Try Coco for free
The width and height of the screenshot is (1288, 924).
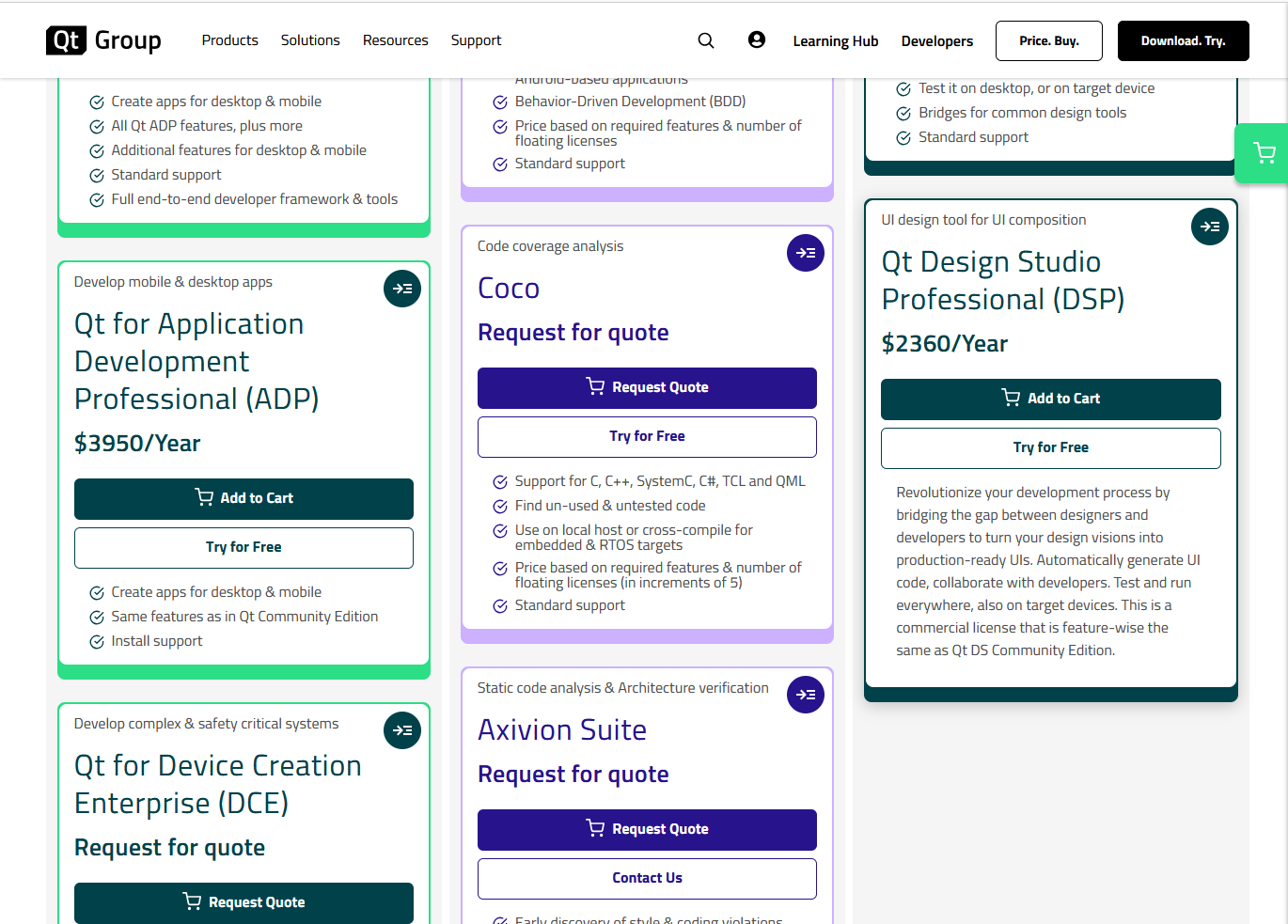[647, 436]
